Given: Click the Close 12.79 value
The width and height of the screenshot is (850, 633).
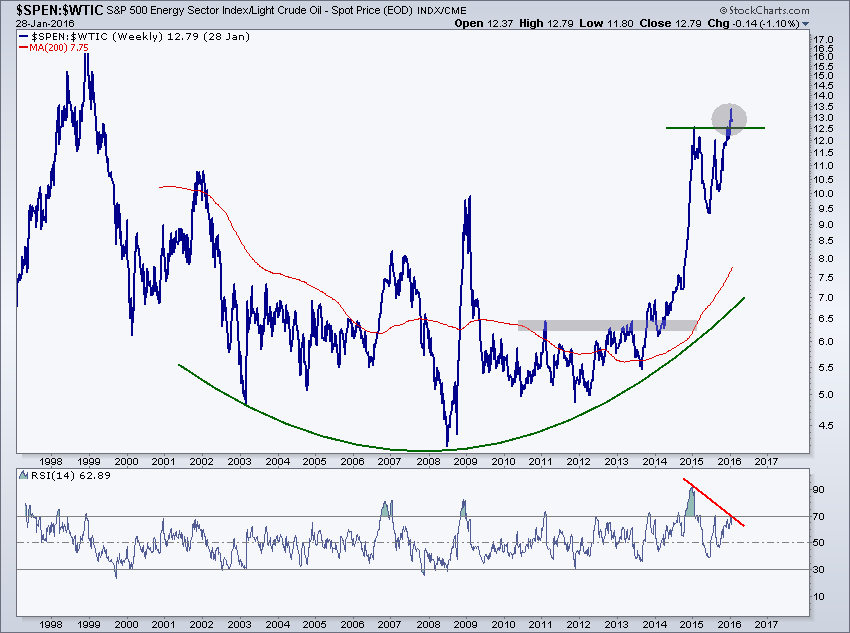Looking at the screenshot, I should click(x=670, y=23).
